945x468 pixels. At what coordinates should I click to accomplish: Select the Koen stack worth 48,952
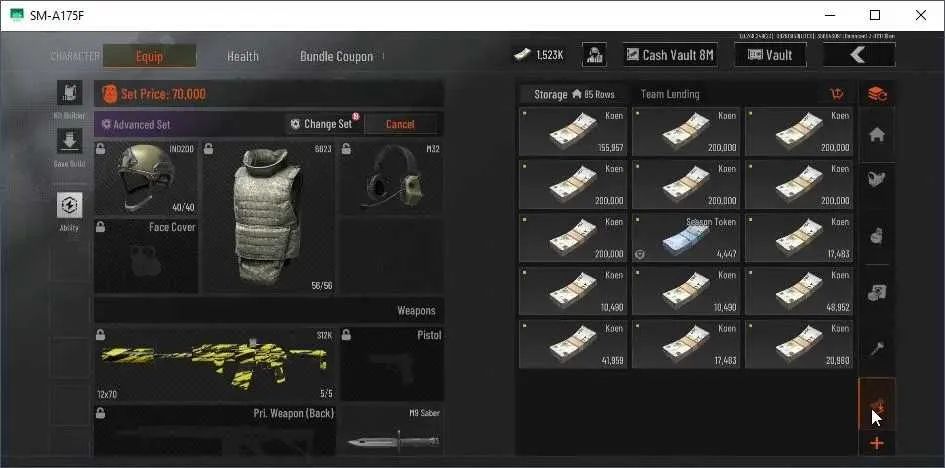pos(799,291)
